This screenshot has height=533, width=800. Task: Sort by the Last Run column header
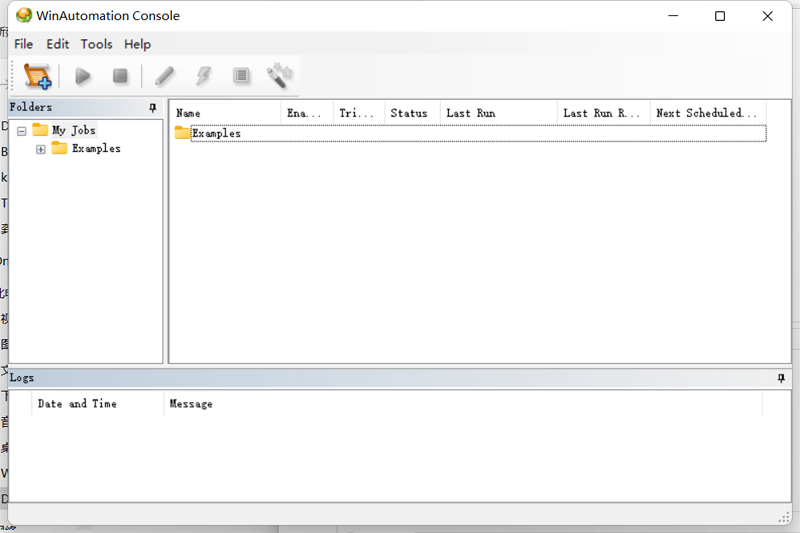pyautogui.click(x=498, y=113)
